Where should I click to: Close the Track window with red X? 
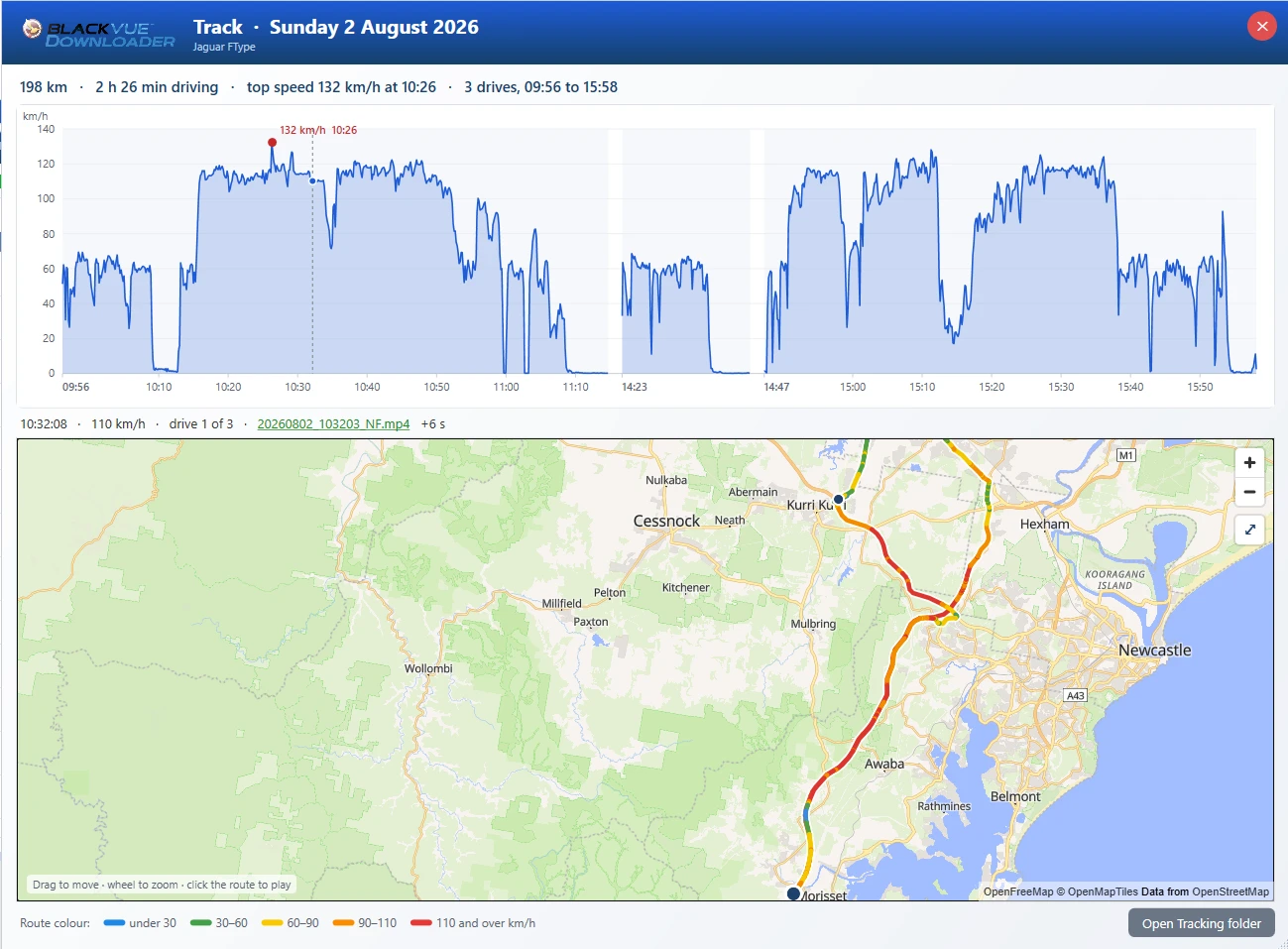1261,27
